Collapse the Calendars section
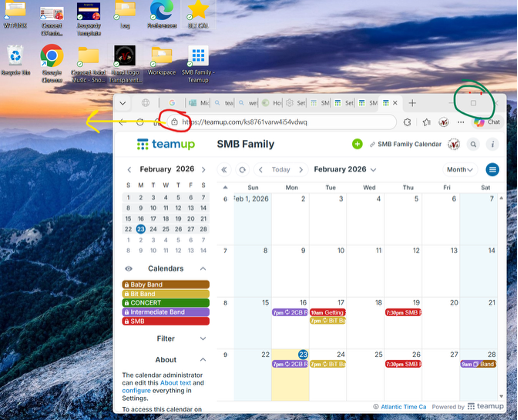 pyautogui.click(x=203, y=269)
